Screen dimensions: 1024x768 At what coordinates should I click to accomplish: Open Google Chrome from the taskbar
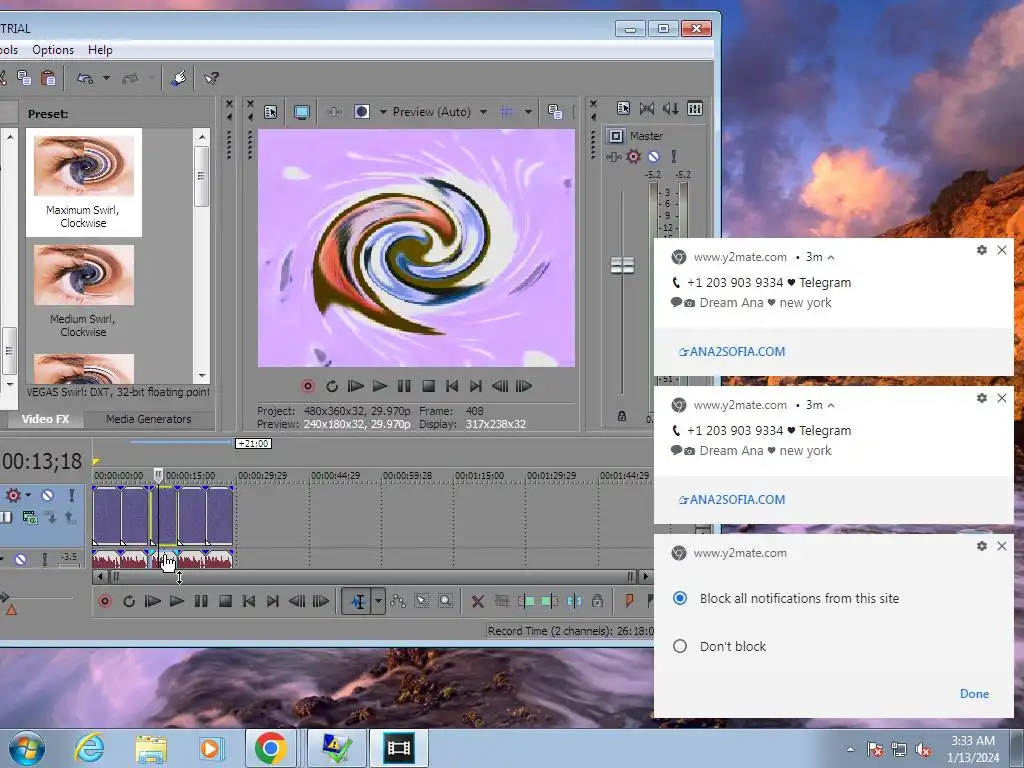tap(271, 748)
